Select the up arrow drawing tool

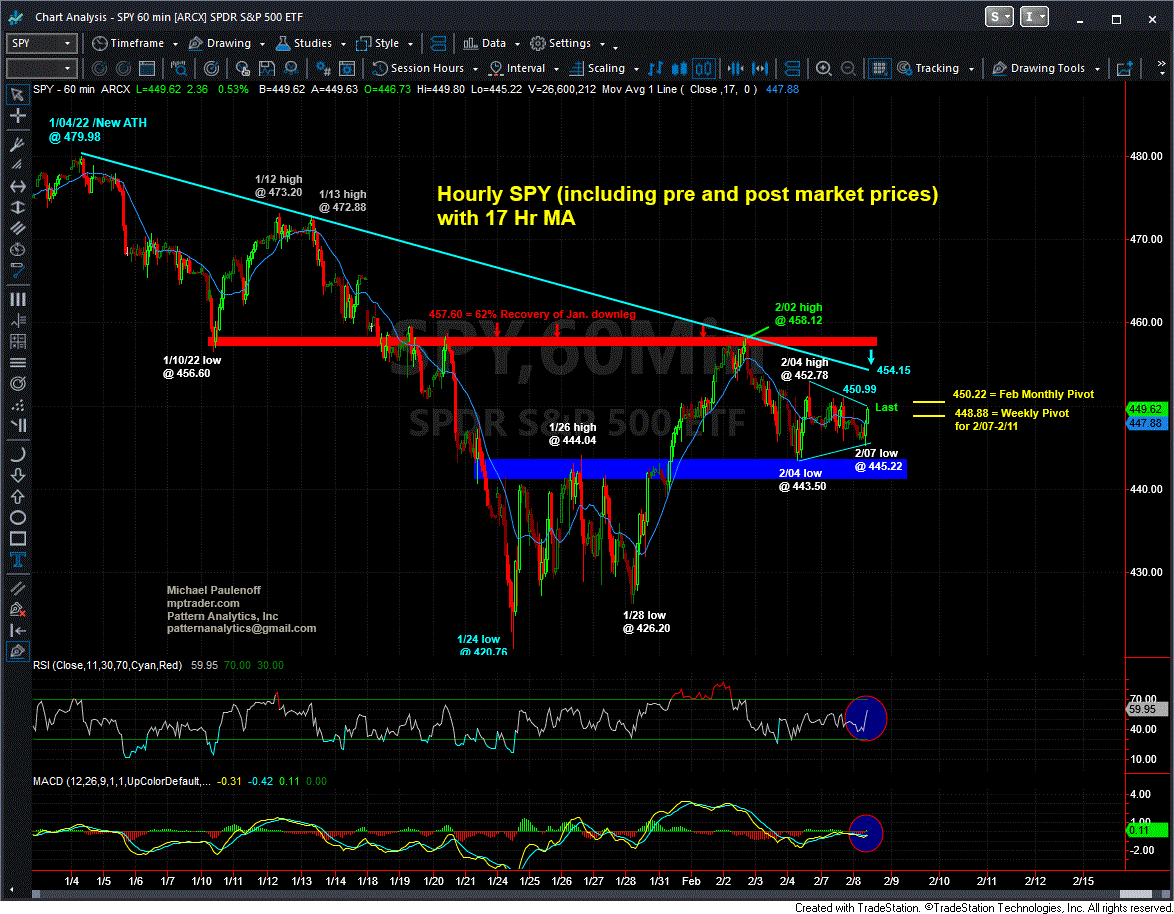[17, 496]
